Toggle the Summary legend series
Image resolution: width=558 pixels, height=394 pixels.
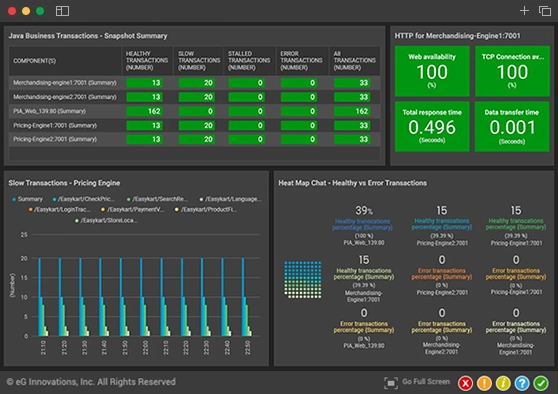pos(27,199)
